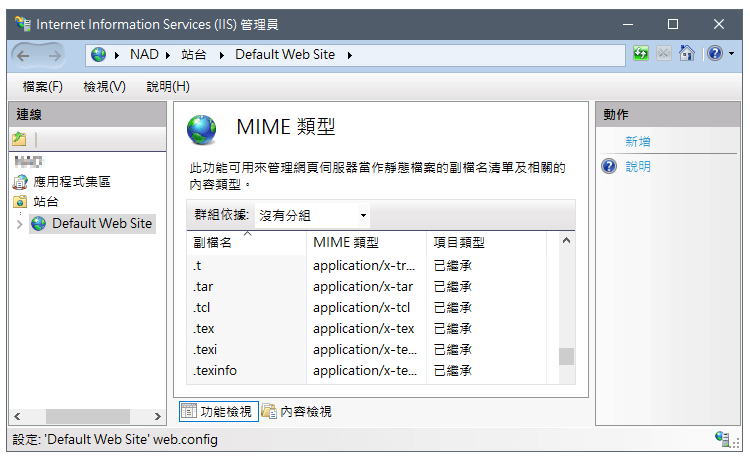Open dropdown arrow next to help icon
Viewport: 750px width, 460px height.
[731, 54]
